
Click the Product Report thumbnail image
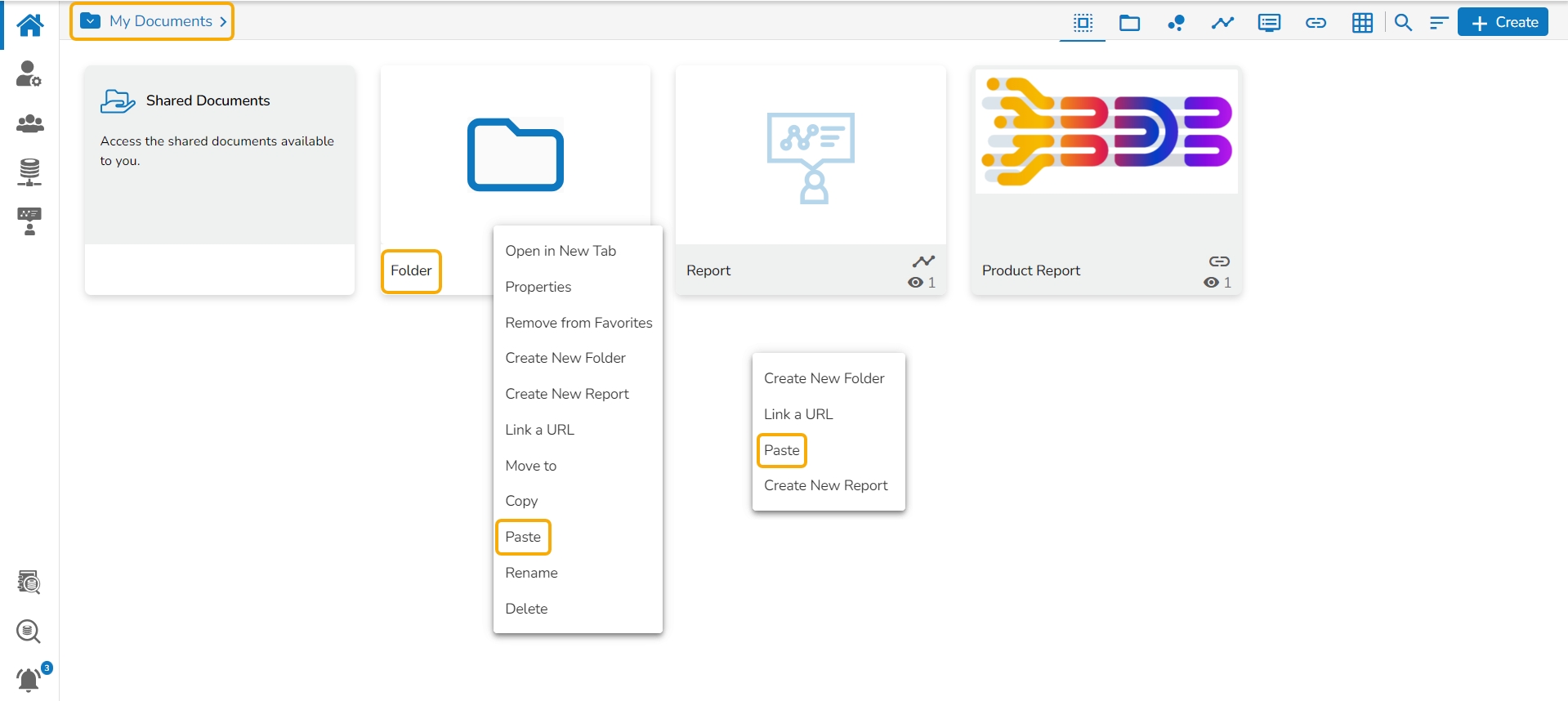(x=1107, y=132)
